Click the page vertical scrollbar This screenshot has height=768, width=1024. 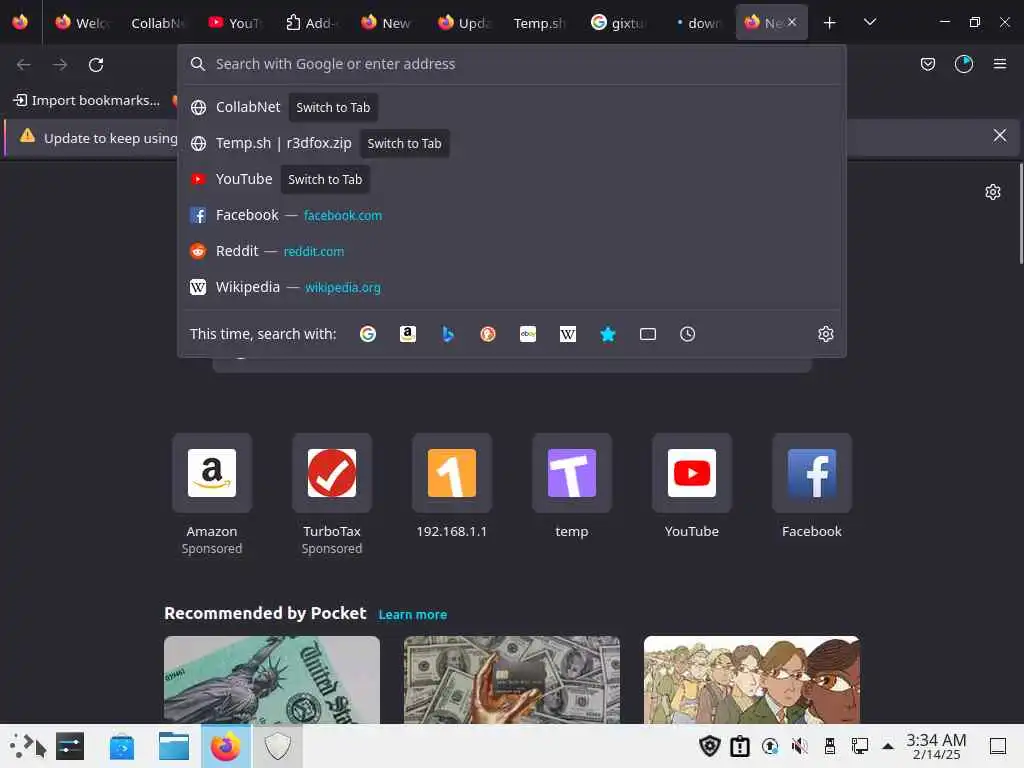(1021, 213)
